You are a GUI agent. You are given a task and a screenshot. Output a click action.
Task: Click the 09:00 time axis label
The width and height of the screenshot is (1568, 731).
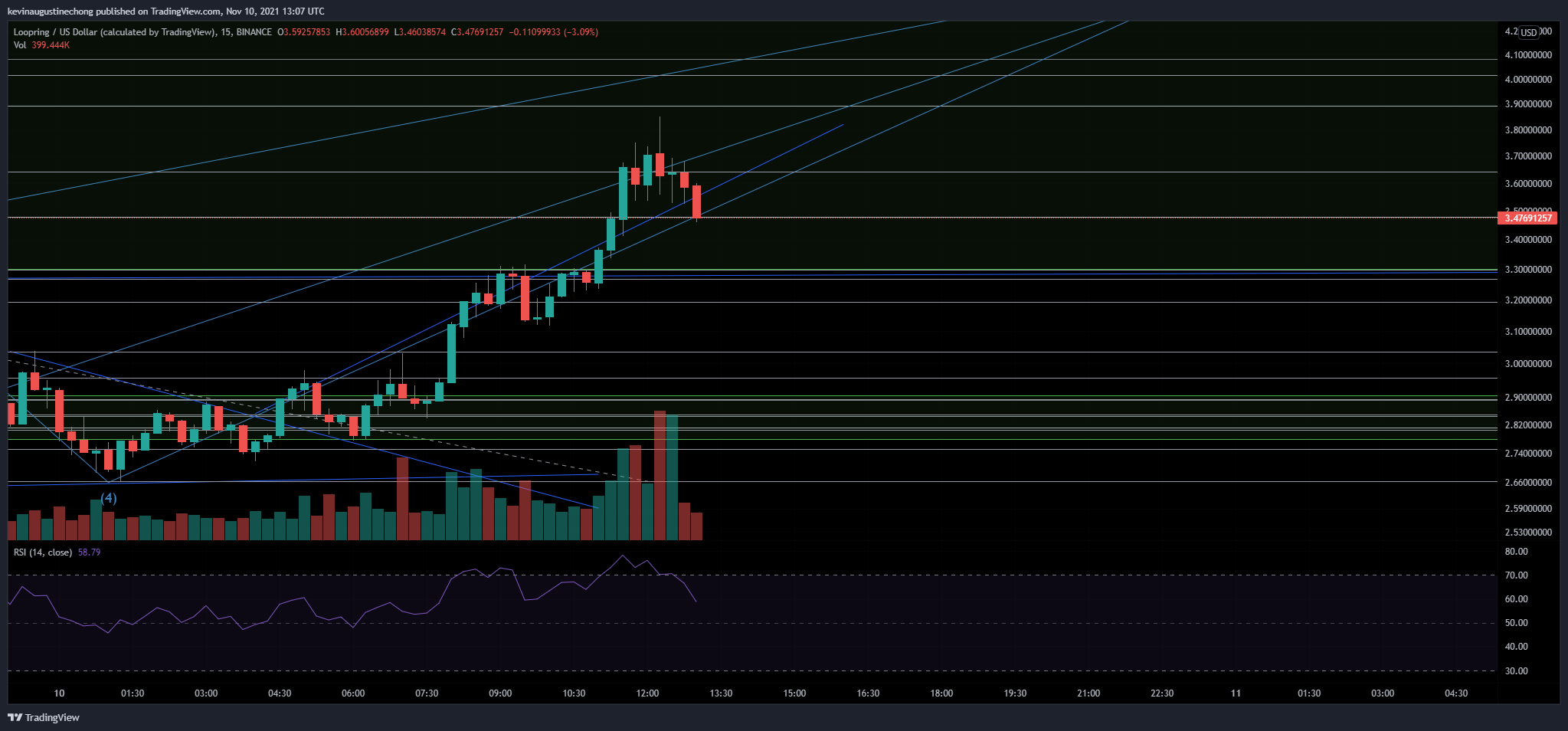tap(500, 693)
